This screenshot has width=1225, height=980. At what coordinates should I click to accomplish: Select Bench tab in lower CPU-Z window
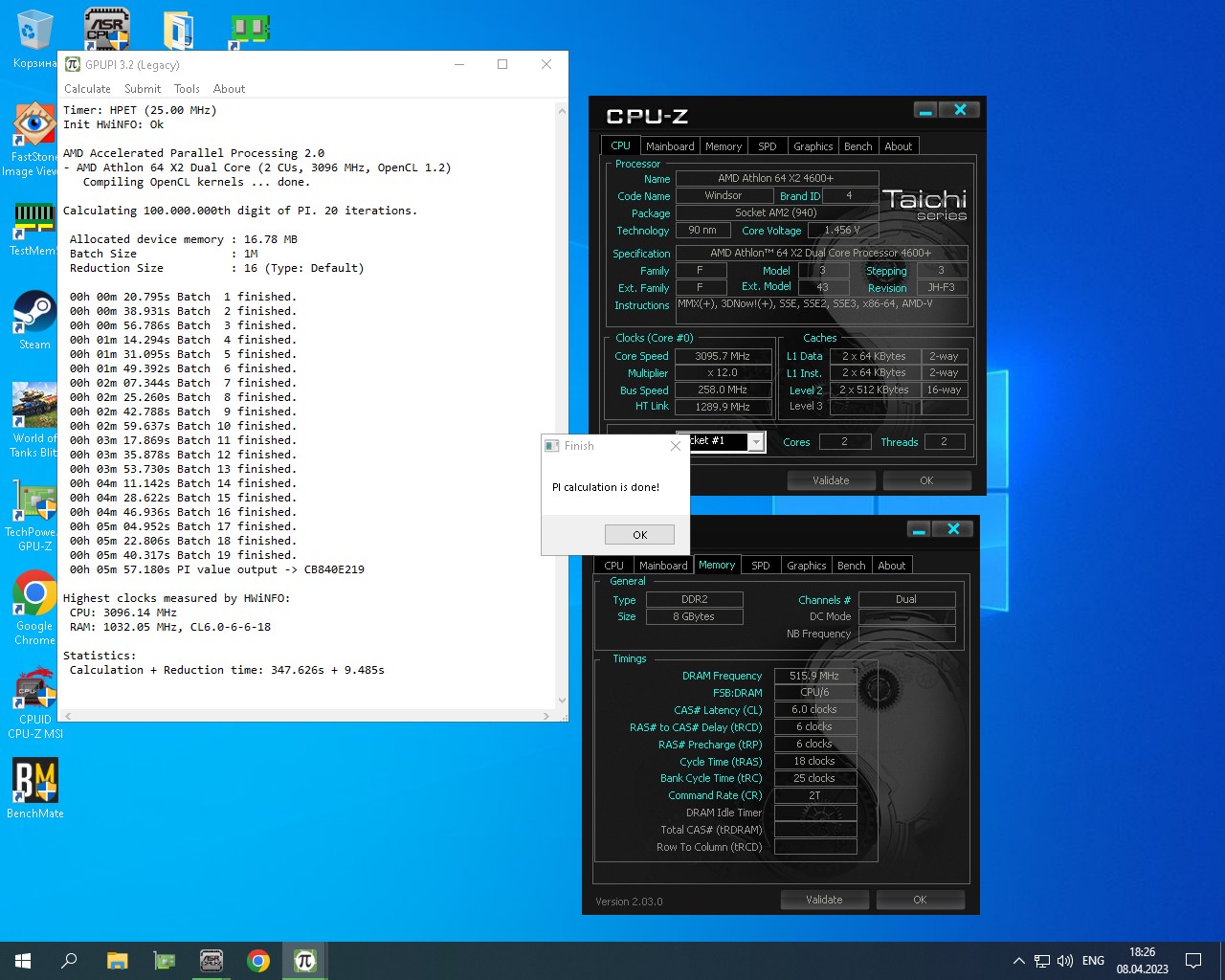coord(852,566)
